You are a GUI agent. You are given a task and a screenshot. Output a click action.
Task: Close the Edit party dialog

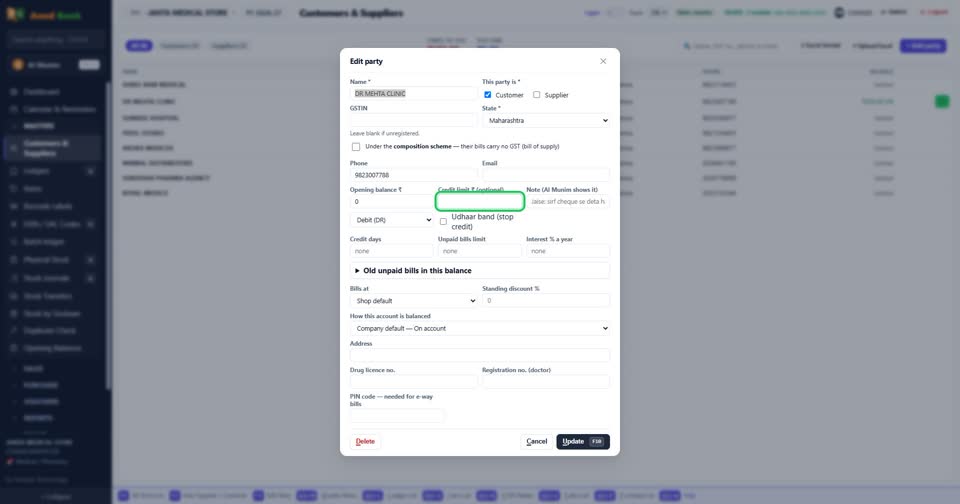pyautogui.click(x=603, y=61)
